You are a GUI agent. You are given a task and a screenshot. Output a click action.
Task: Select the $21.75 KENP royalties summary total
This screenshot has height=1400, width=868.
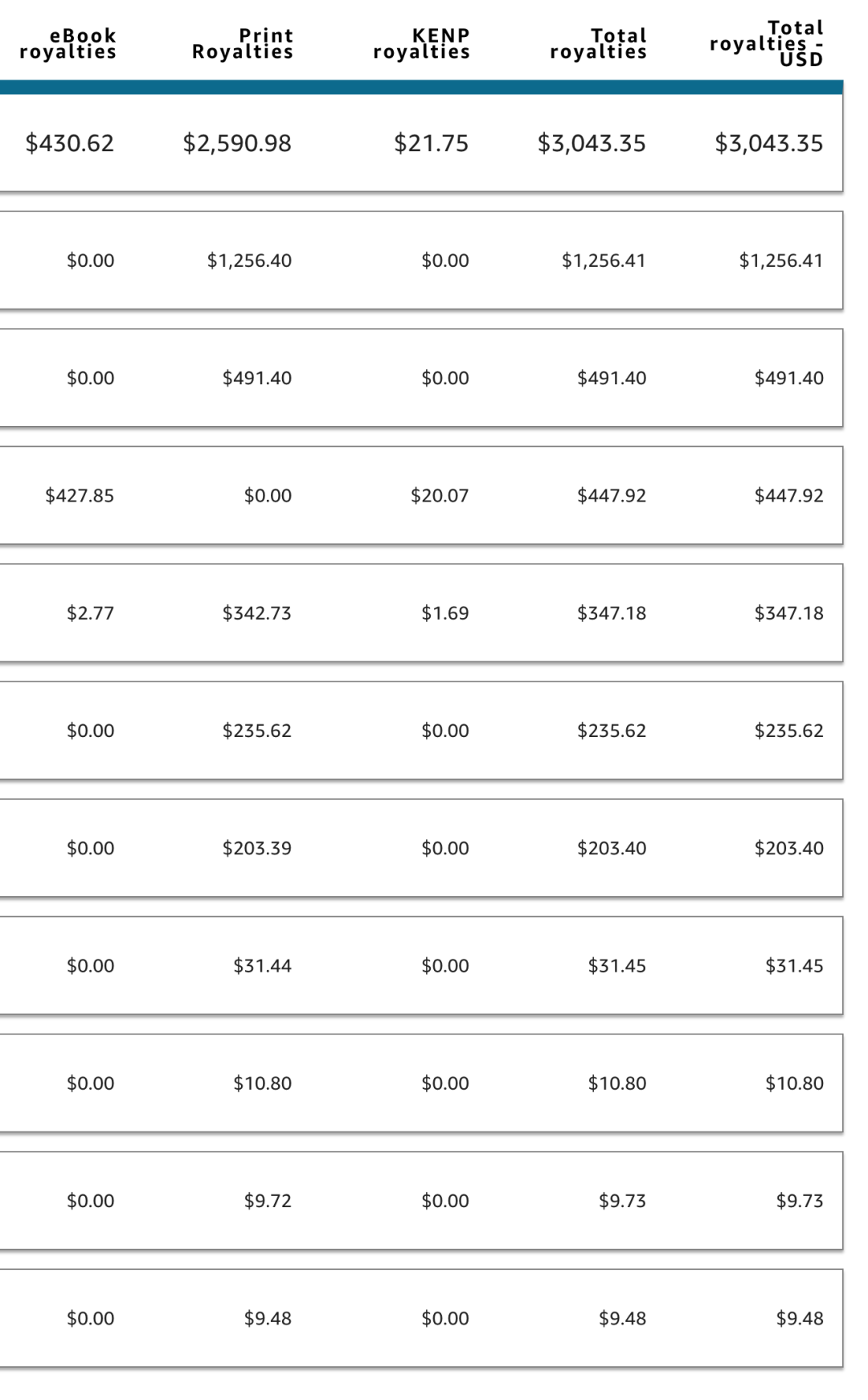pyautogui.click(x=432, y=144)
